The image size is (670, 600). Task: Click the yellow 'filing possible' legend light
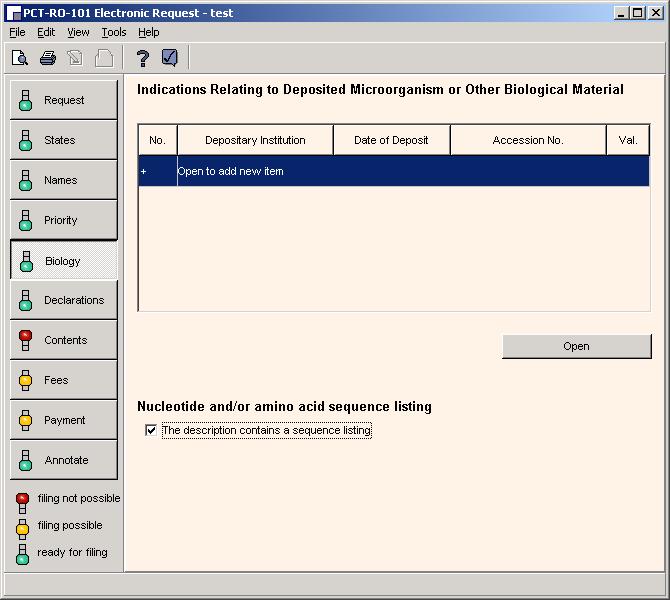click(22, 529)
